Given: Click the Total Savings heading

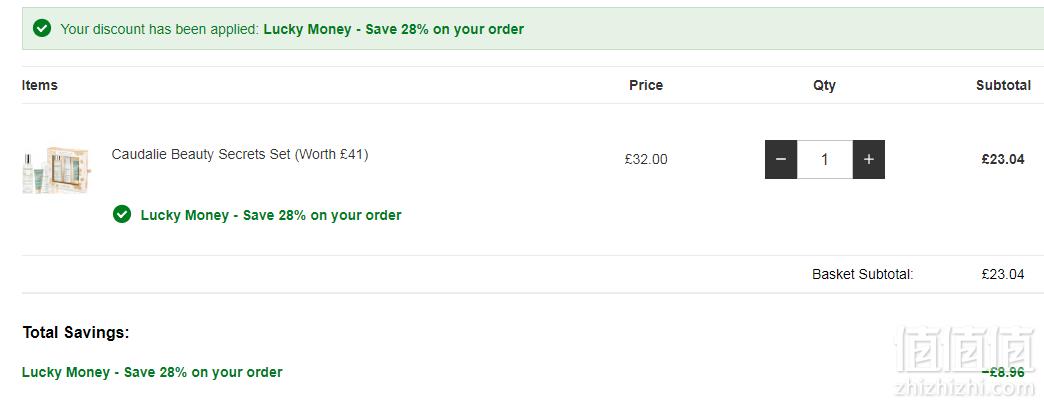Looking at the screenshot, I should (76, 332).
